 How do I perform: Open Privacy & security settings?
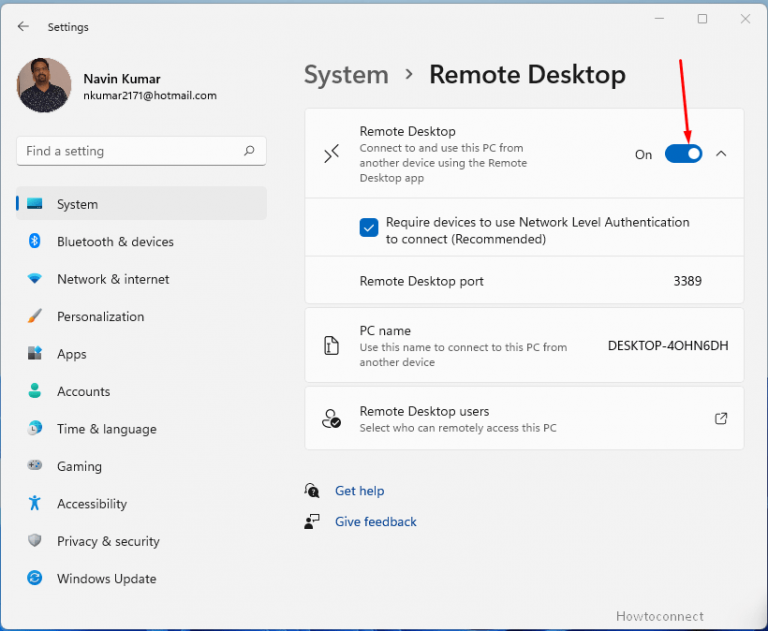point(141,541)
